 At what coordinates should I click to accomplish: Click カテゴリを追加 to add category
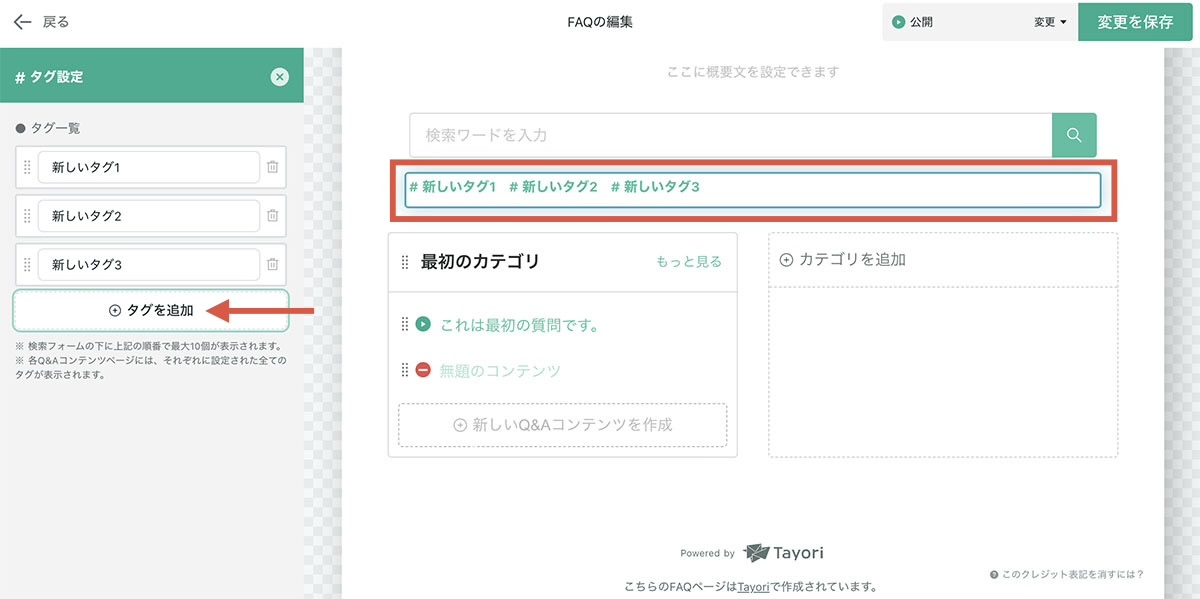click(843, 260)
